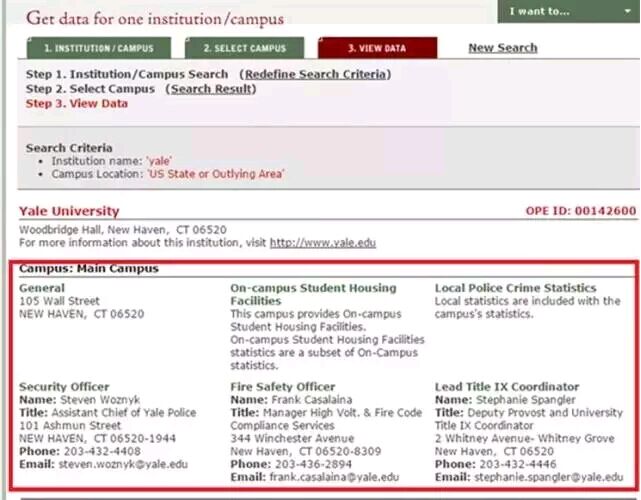Click the Yale University heading
This screenshot has width=641, height=500.
69,211
